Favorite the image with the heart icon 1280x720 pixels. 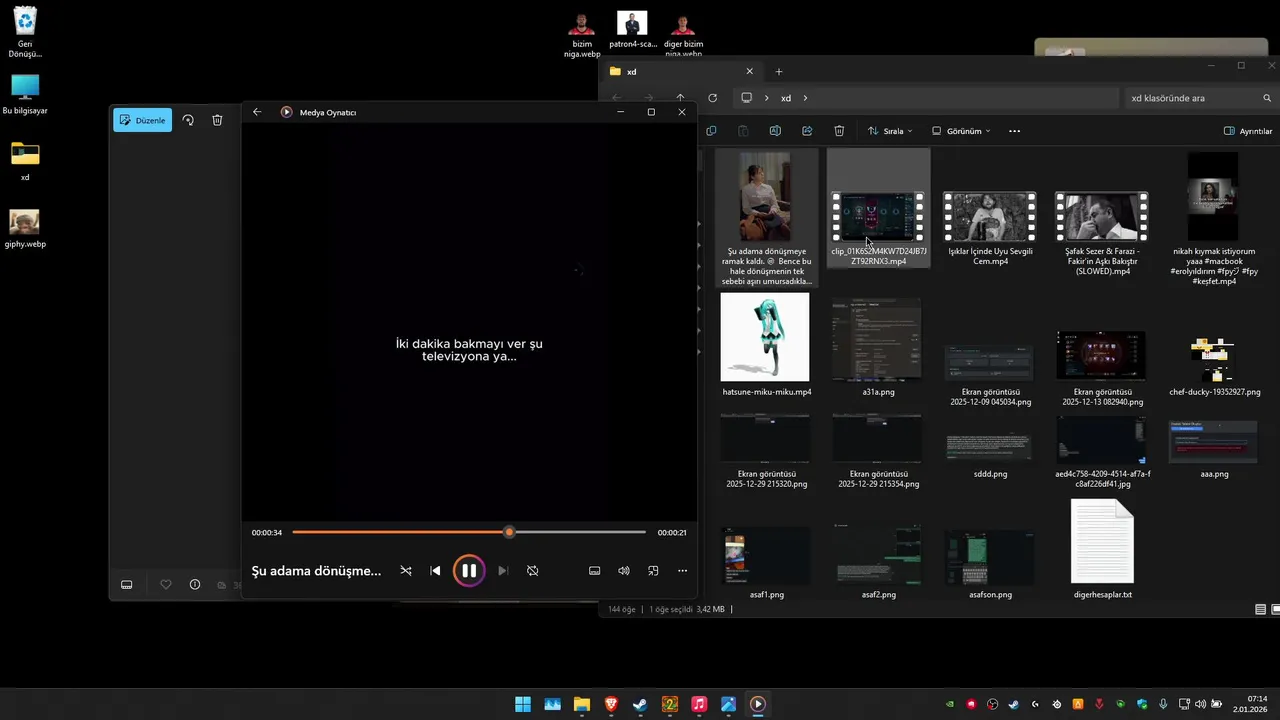click(x=166, y=585)
